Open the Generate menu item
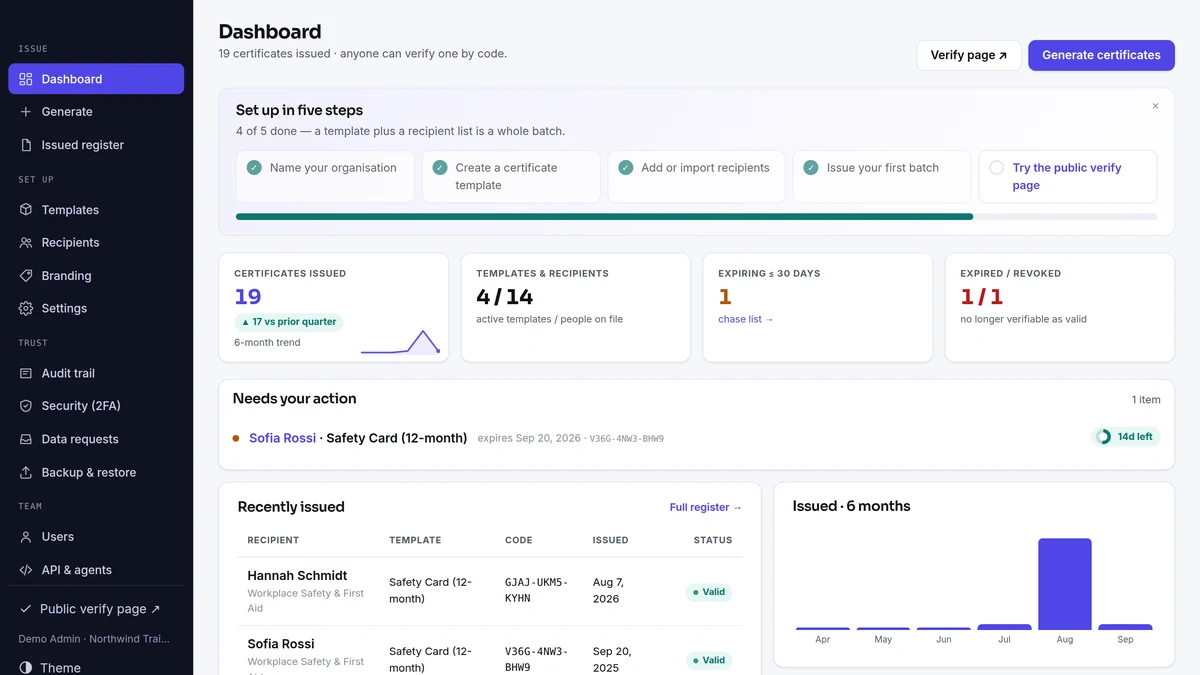The height and width of the screenshot is (675, 1200). tap(96, 112)
